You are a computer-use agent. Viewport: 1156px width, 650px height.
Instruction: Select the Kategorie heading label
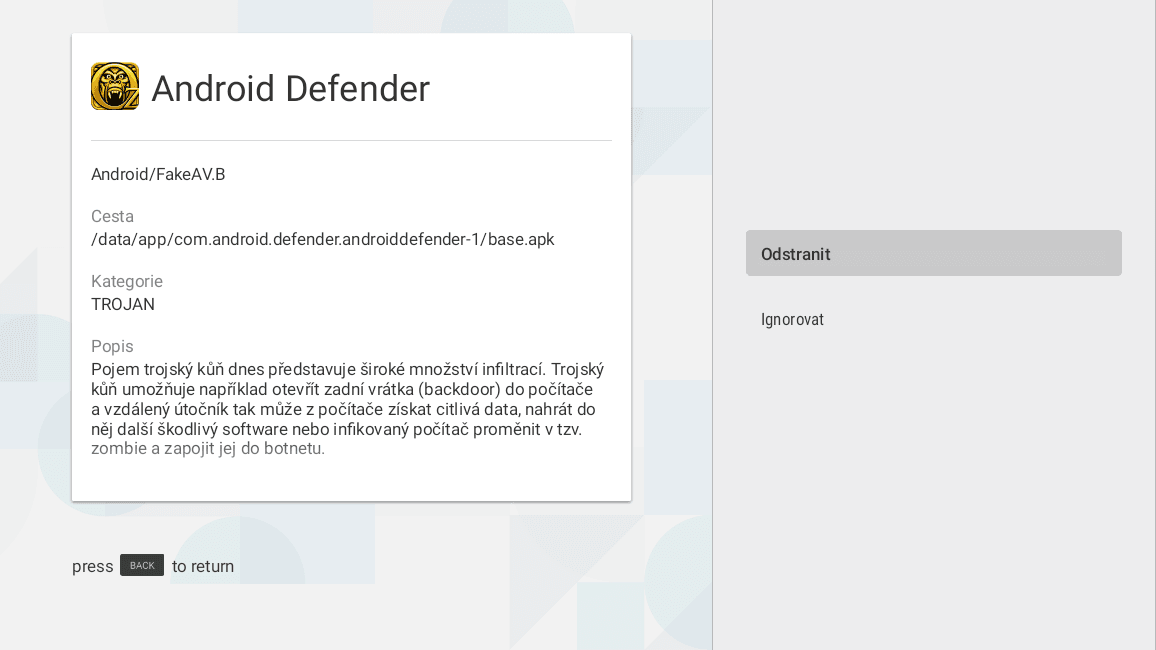click(127, 281)
